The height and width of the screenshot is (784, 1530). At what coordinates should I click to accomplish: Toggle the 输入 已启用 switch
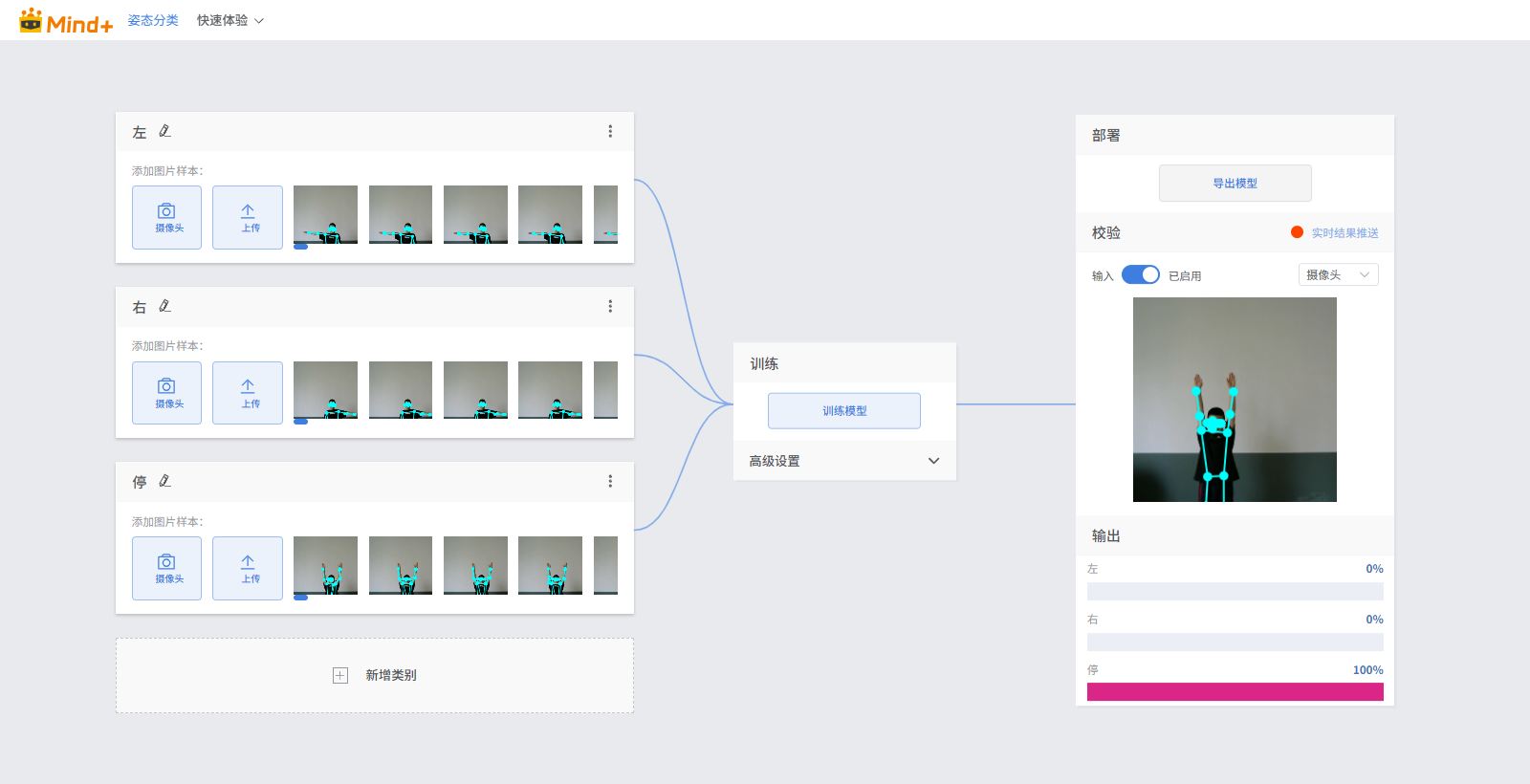(x=1141, y=274)
